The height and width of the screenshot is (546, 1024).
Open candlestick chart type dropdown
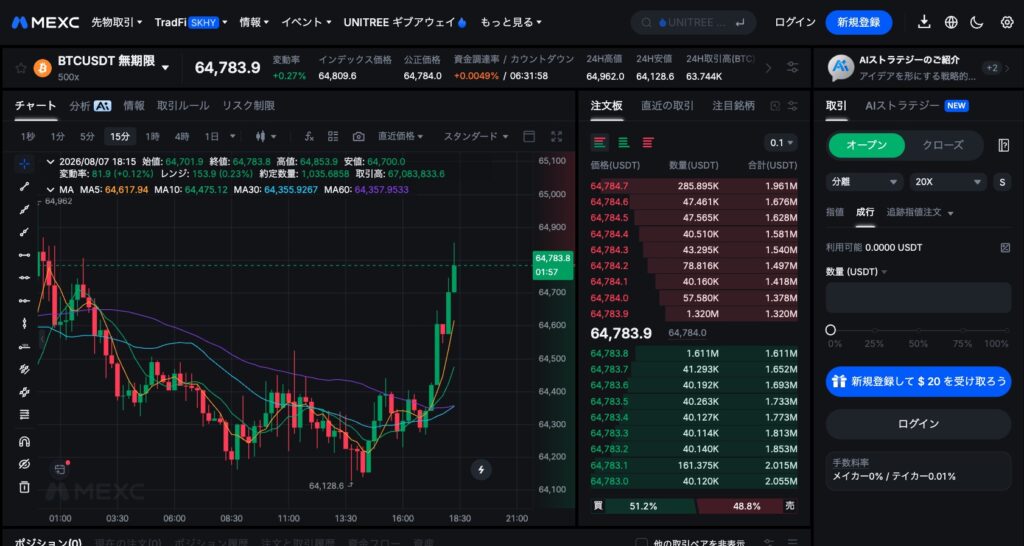pyautogui.click(x=266, y=136)
